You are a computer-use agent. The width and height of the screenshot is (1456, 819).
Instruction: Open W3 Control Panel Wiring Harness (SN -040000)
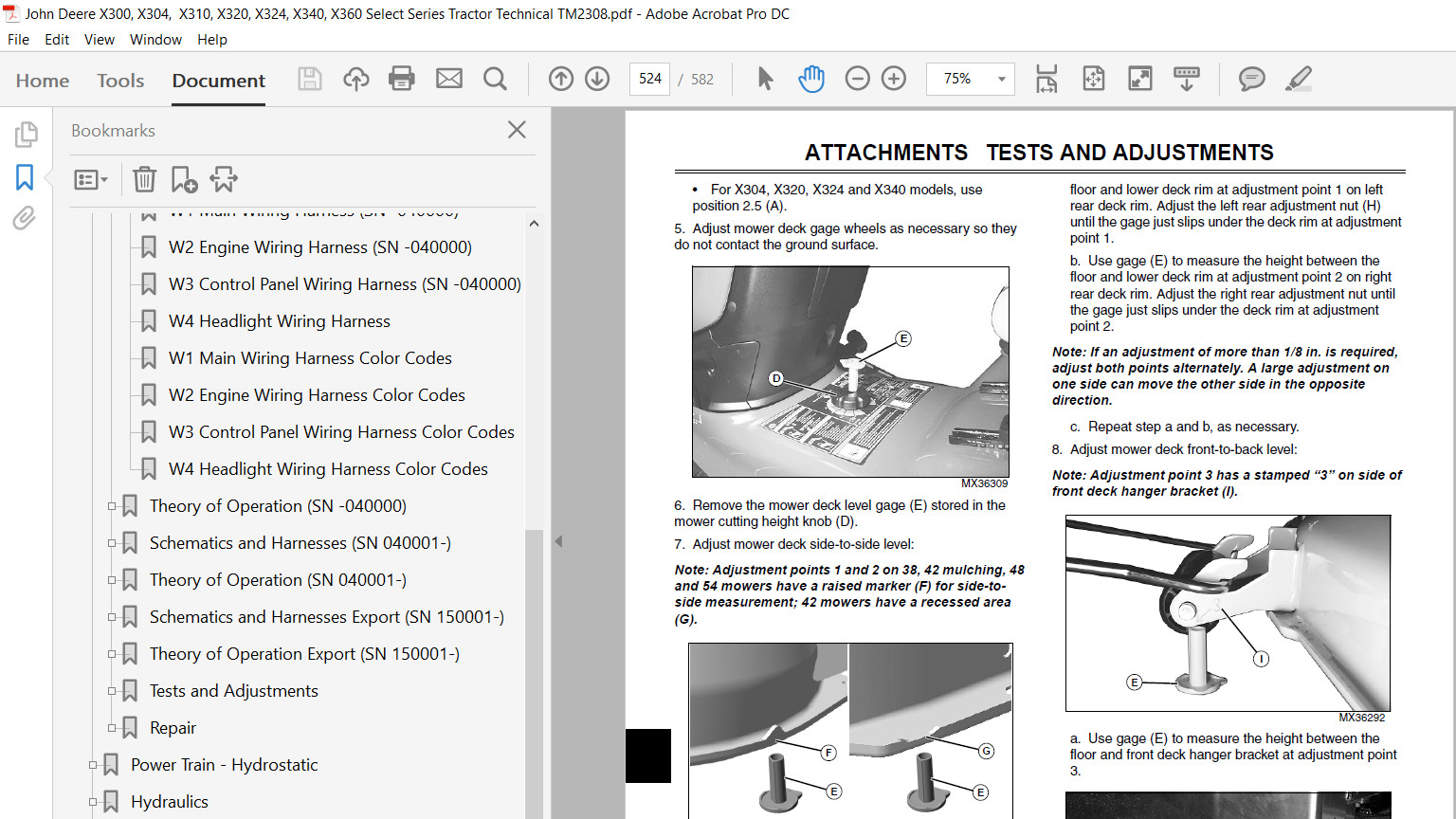345,284
